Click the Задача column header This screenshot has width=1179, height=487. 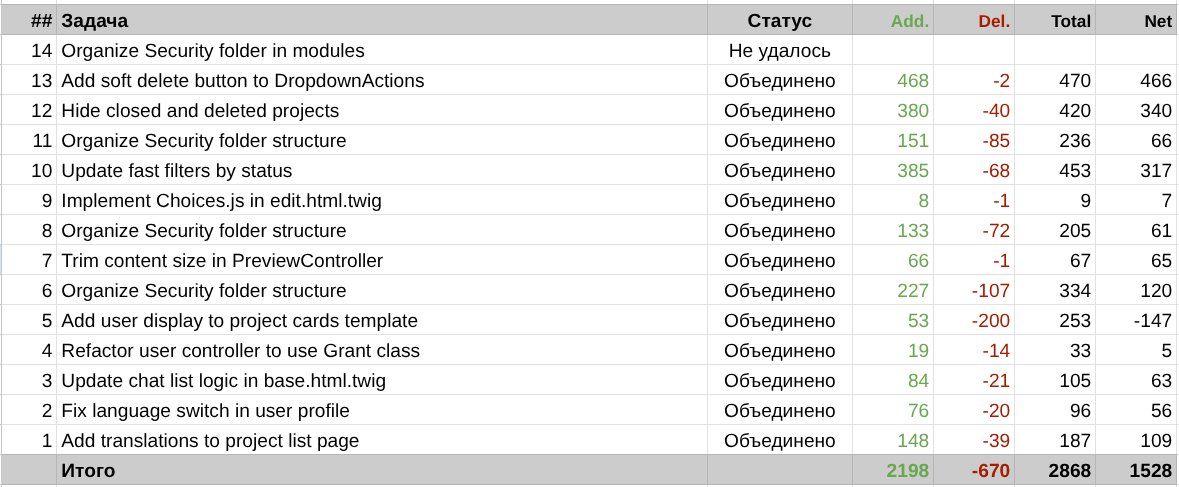pyautogui.click(x=95, y=21)
